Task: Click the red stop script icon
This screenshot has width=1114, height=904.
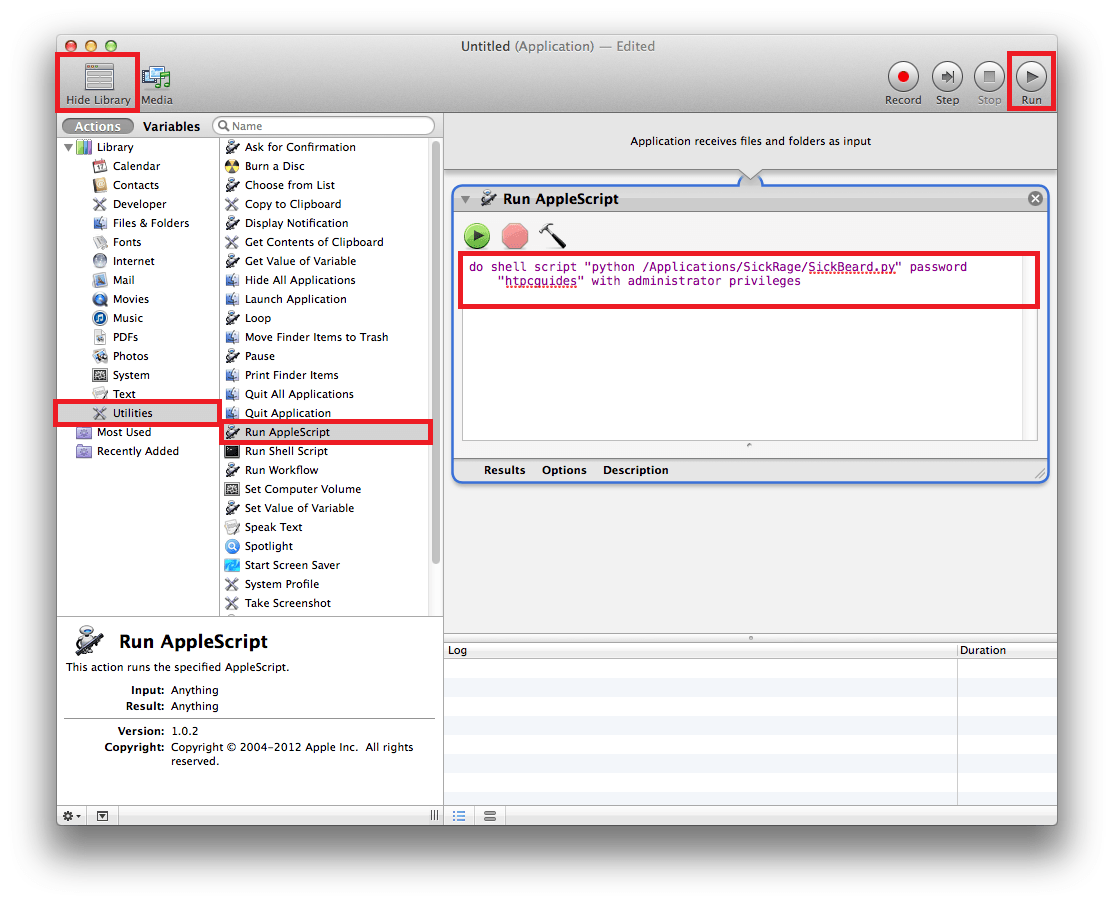Action: (514, 236)
